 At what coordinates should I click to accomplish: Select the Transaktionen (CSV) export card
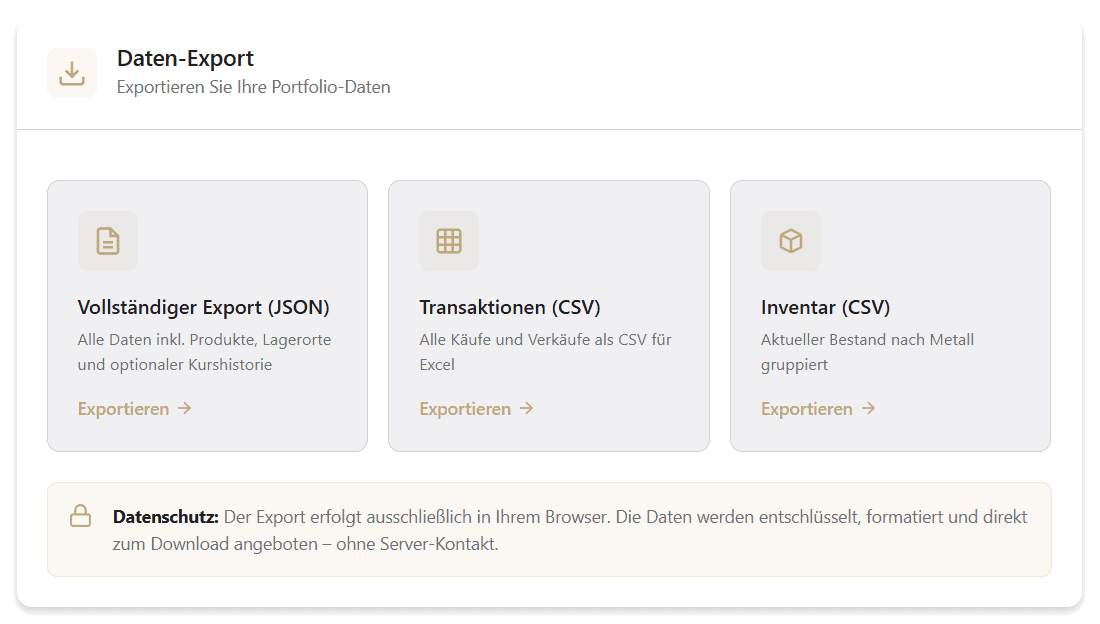point(548,315)
